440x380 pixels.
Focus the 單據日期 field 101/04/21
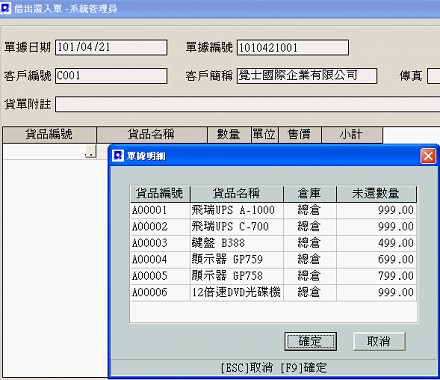coord(111,47)
